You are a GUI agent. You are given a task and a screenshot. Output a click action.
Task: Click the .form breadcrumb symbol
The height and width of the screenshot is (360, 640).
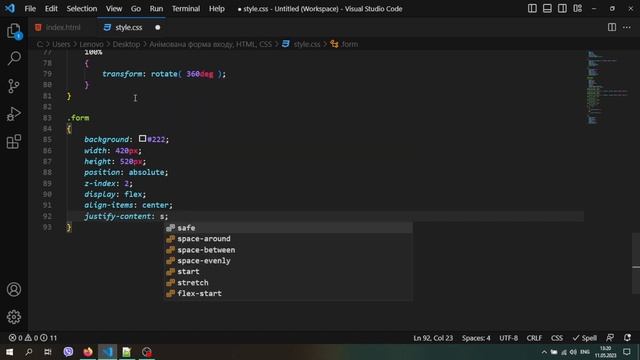click(349, 44)
